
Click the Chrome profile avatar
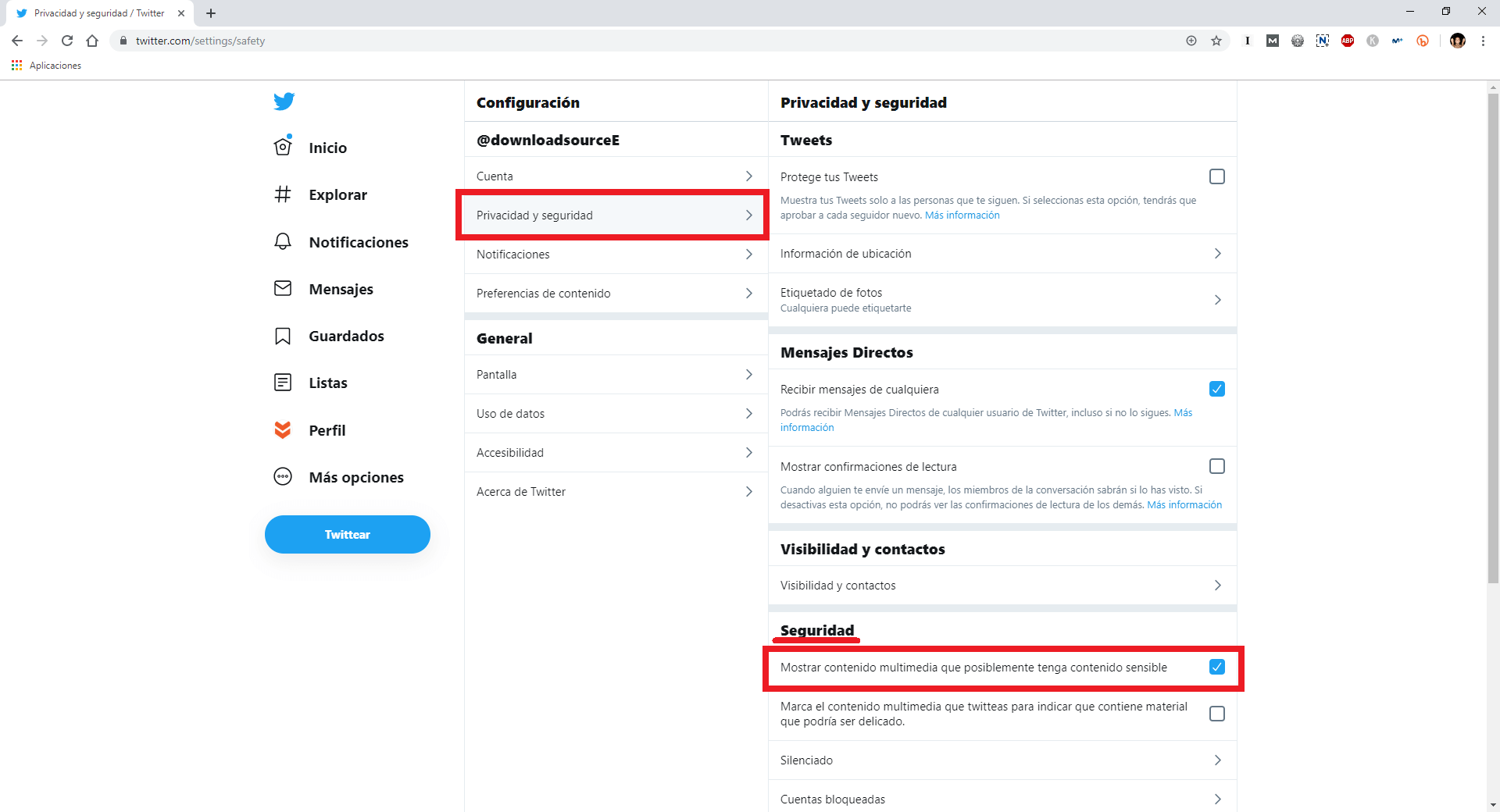click(1458, 41)
